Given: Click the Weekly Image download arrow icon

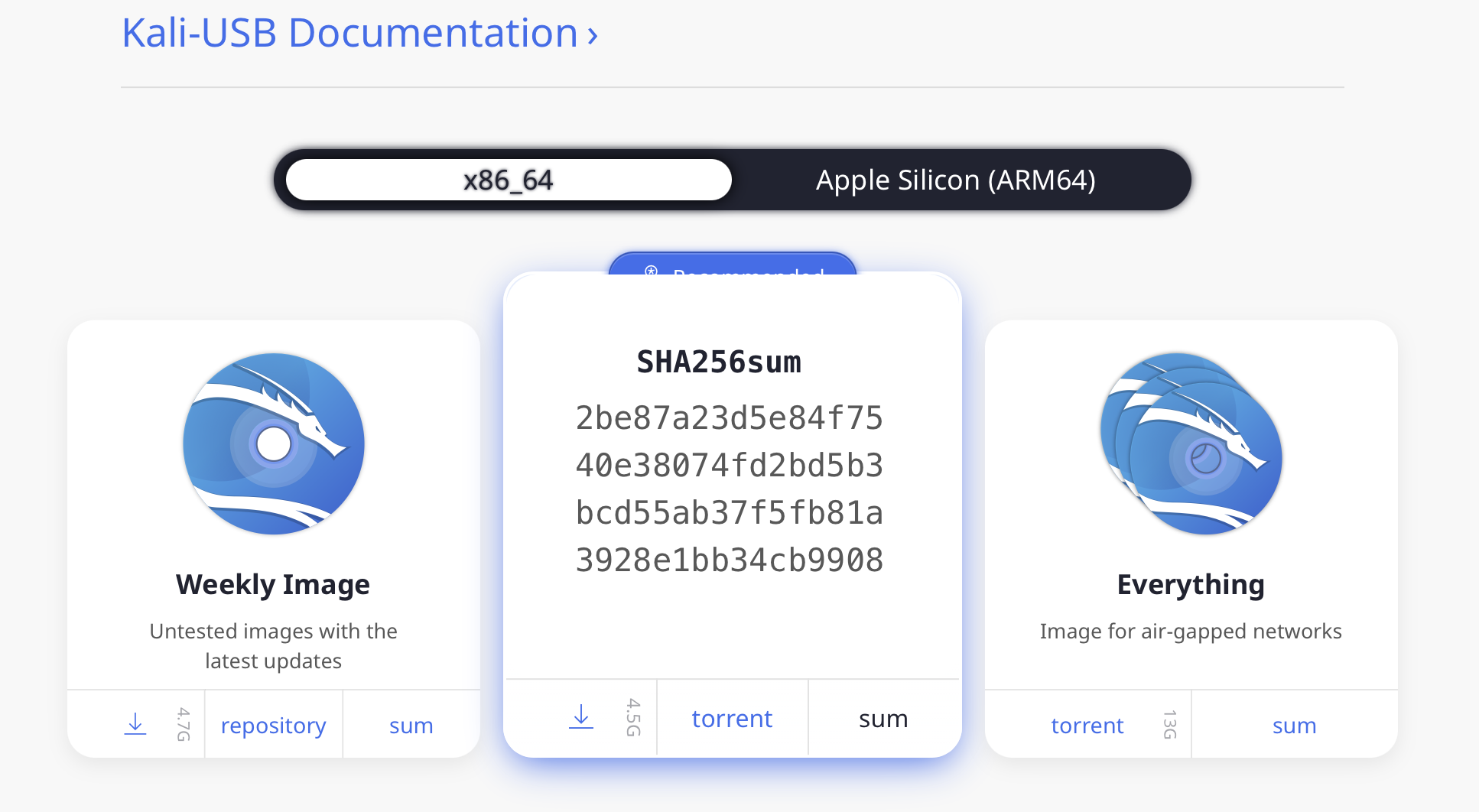Looking at the screenshot, I should [135, 724].
